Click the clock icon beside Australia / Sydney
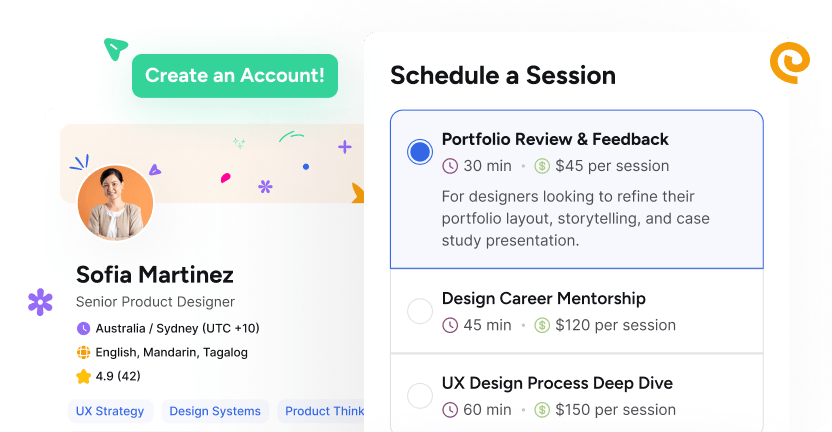832x432 pixels. pyautogui.click(x=83, y=328)
